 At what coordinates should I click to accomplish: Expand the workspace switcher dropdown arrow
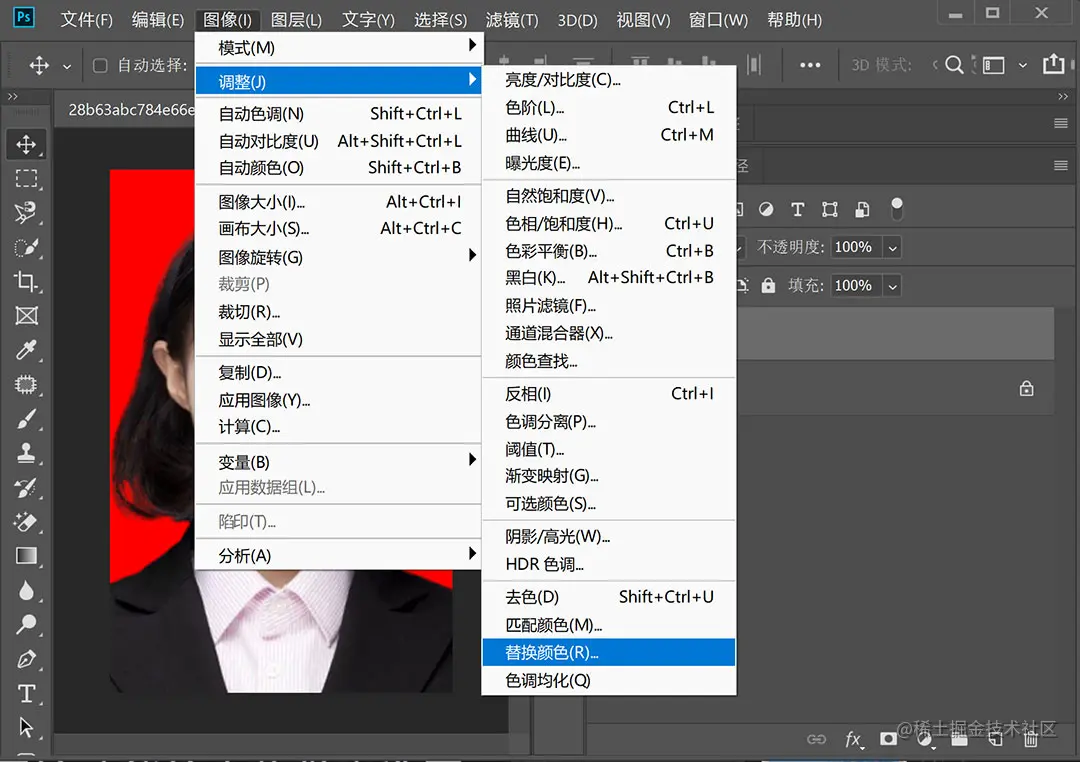click(1023, 65)
